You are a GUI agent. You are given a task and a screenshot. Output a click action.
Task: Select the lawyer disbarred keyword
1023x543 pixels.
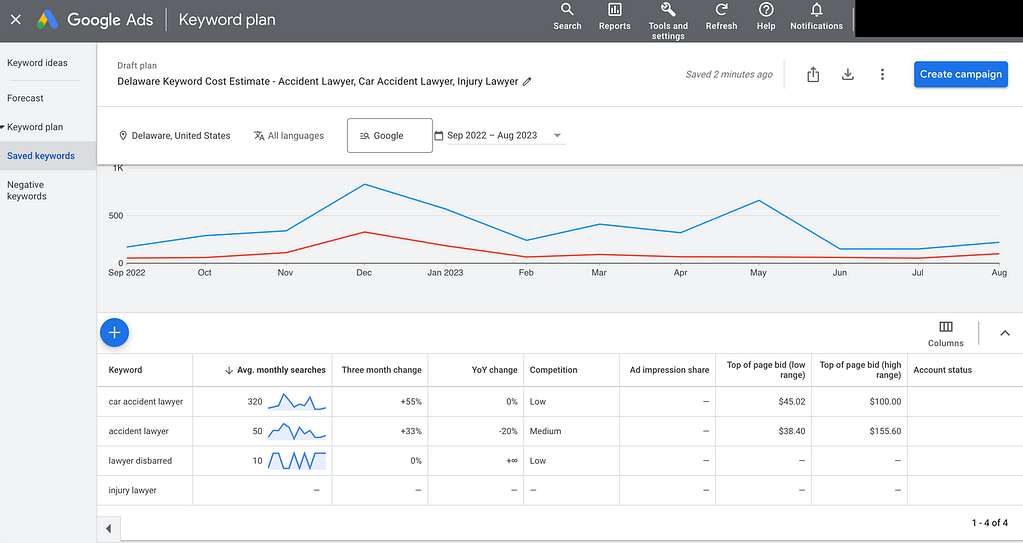140,461
